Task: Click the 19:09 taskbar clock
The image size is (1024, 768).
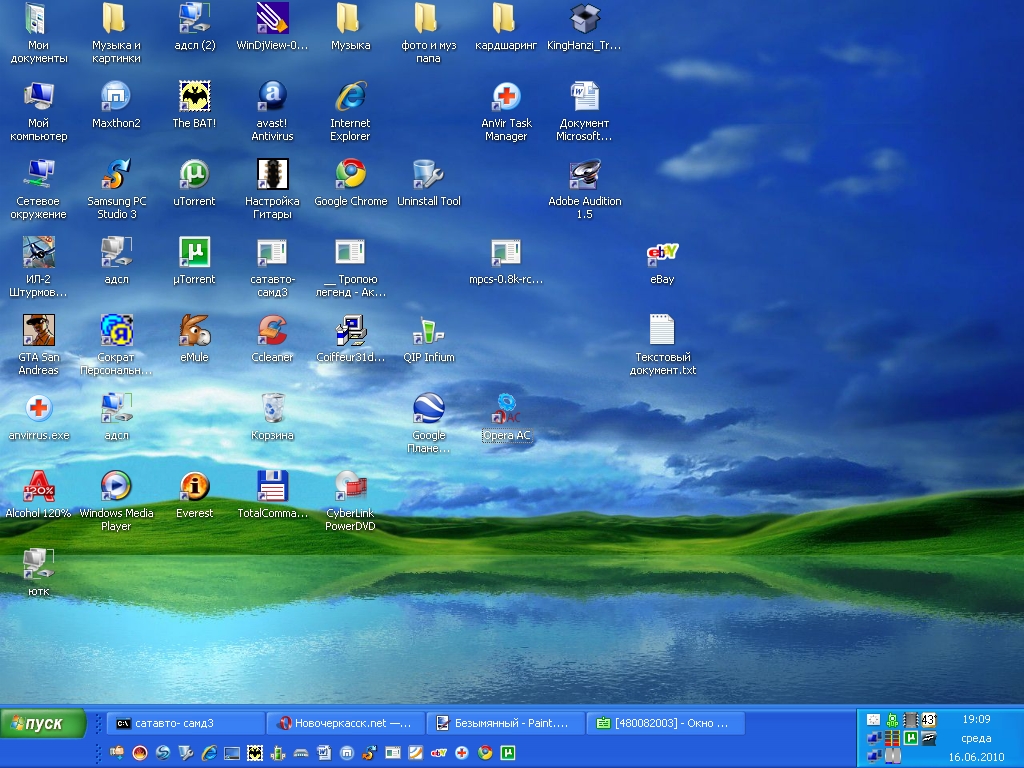Action: [976, 719]
